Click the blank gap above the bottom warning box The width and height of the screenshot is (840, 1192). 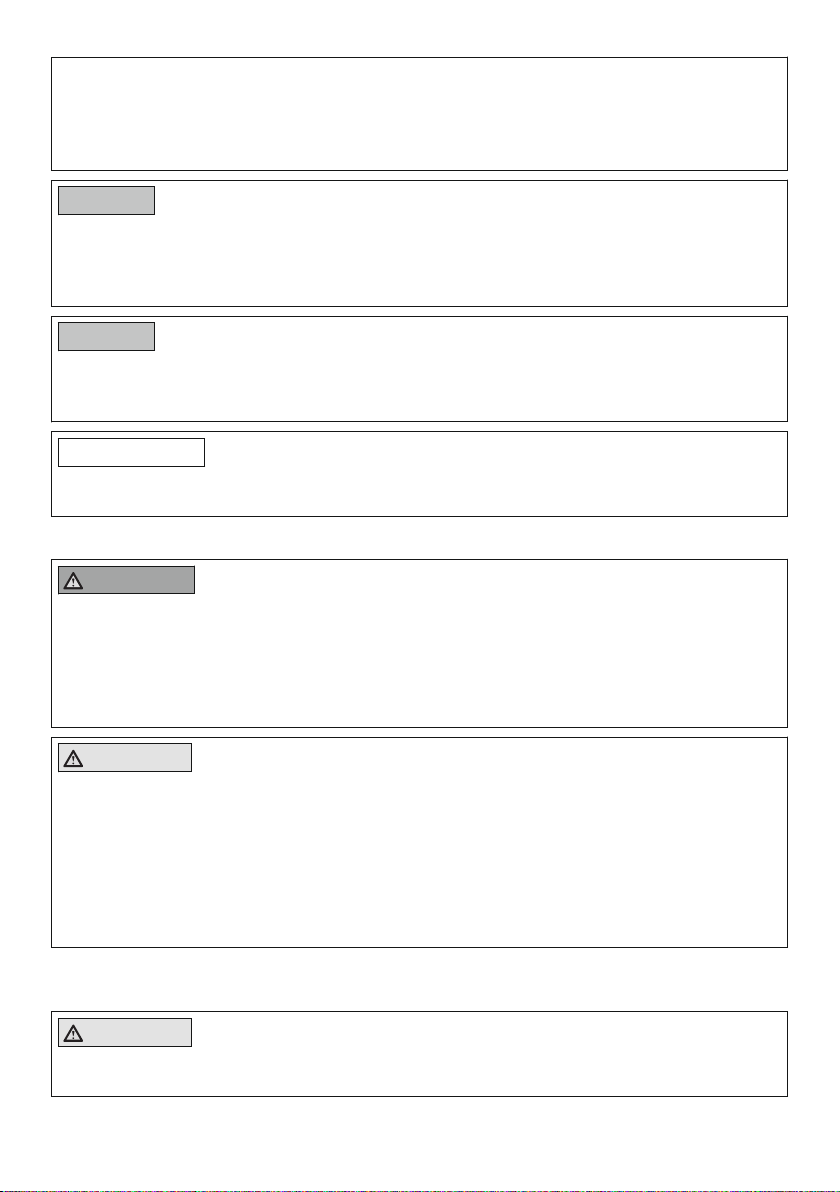coord(419,979)
